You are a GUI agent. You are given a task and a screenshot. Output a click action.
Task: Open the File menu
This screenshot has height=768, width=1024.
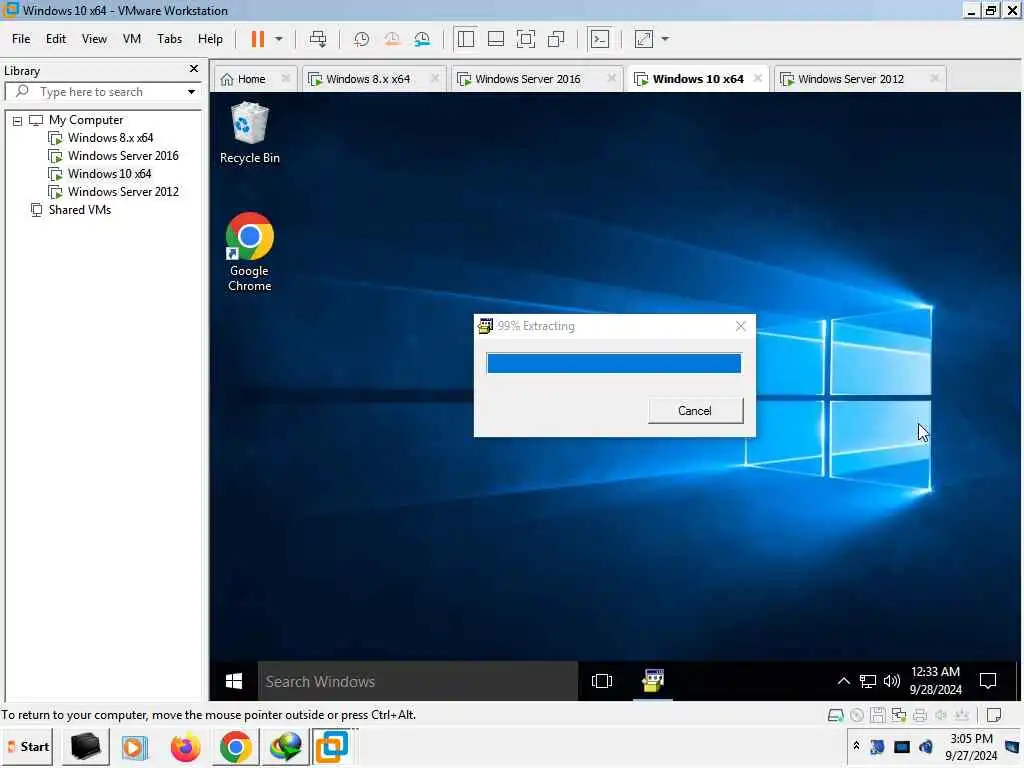tap(21, 39)
